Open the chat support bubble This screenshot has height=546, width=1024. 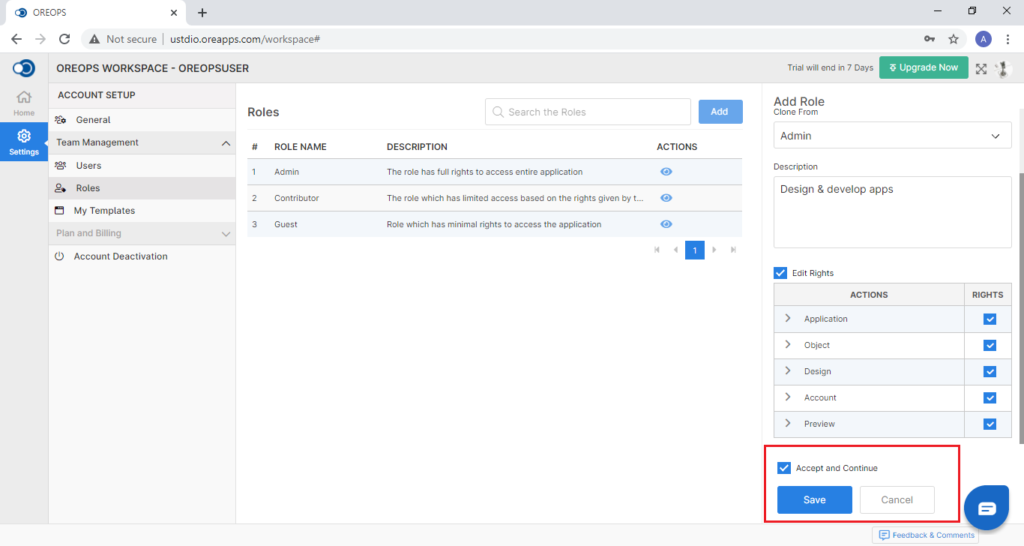986,507
